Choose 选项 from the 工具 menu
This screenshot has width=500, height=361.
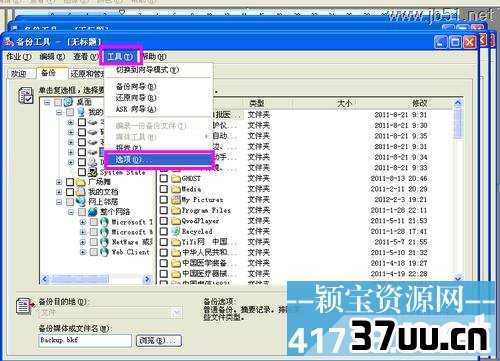click(x=159, y=160)
